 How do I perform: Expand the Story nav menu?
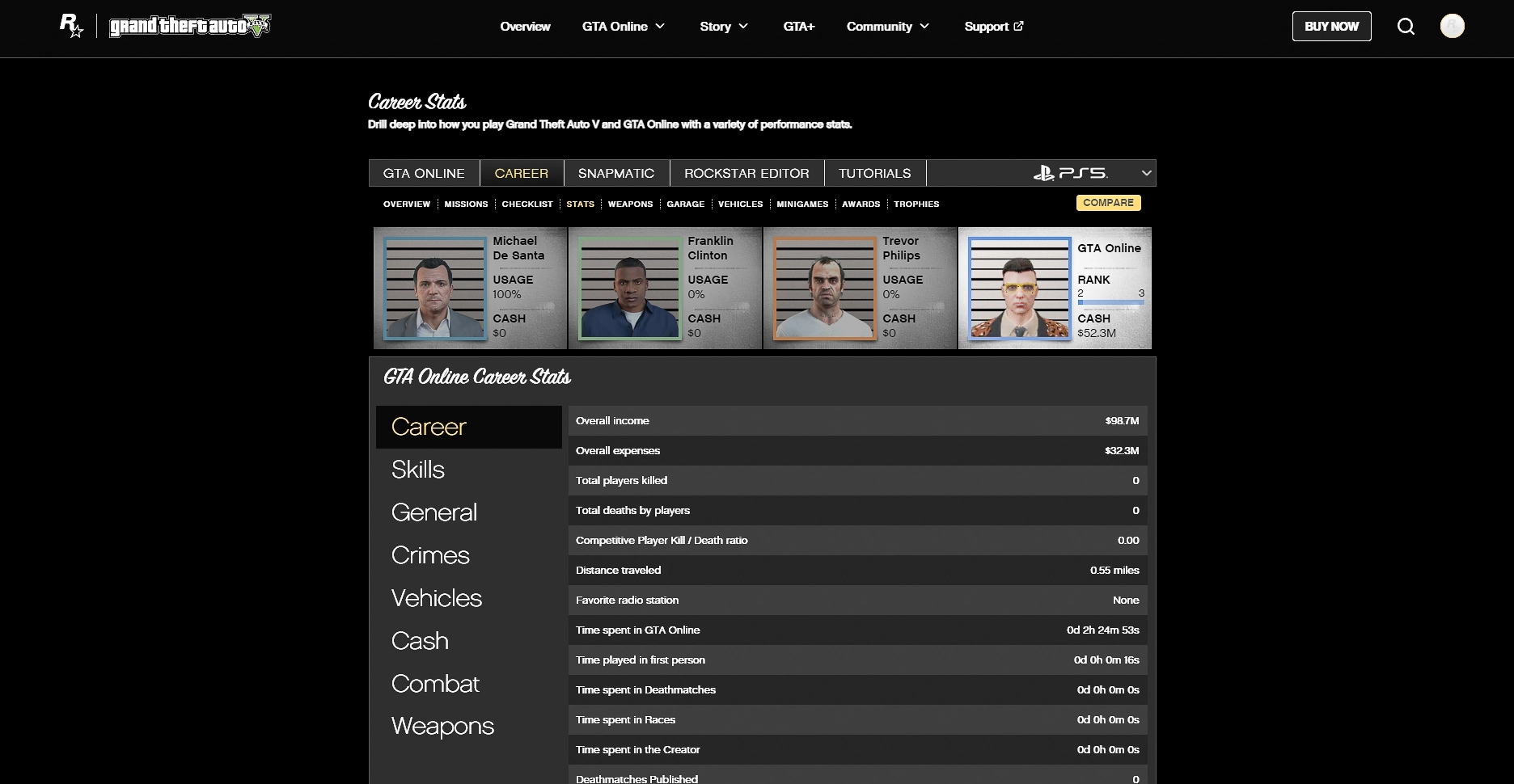pos(723,27)
